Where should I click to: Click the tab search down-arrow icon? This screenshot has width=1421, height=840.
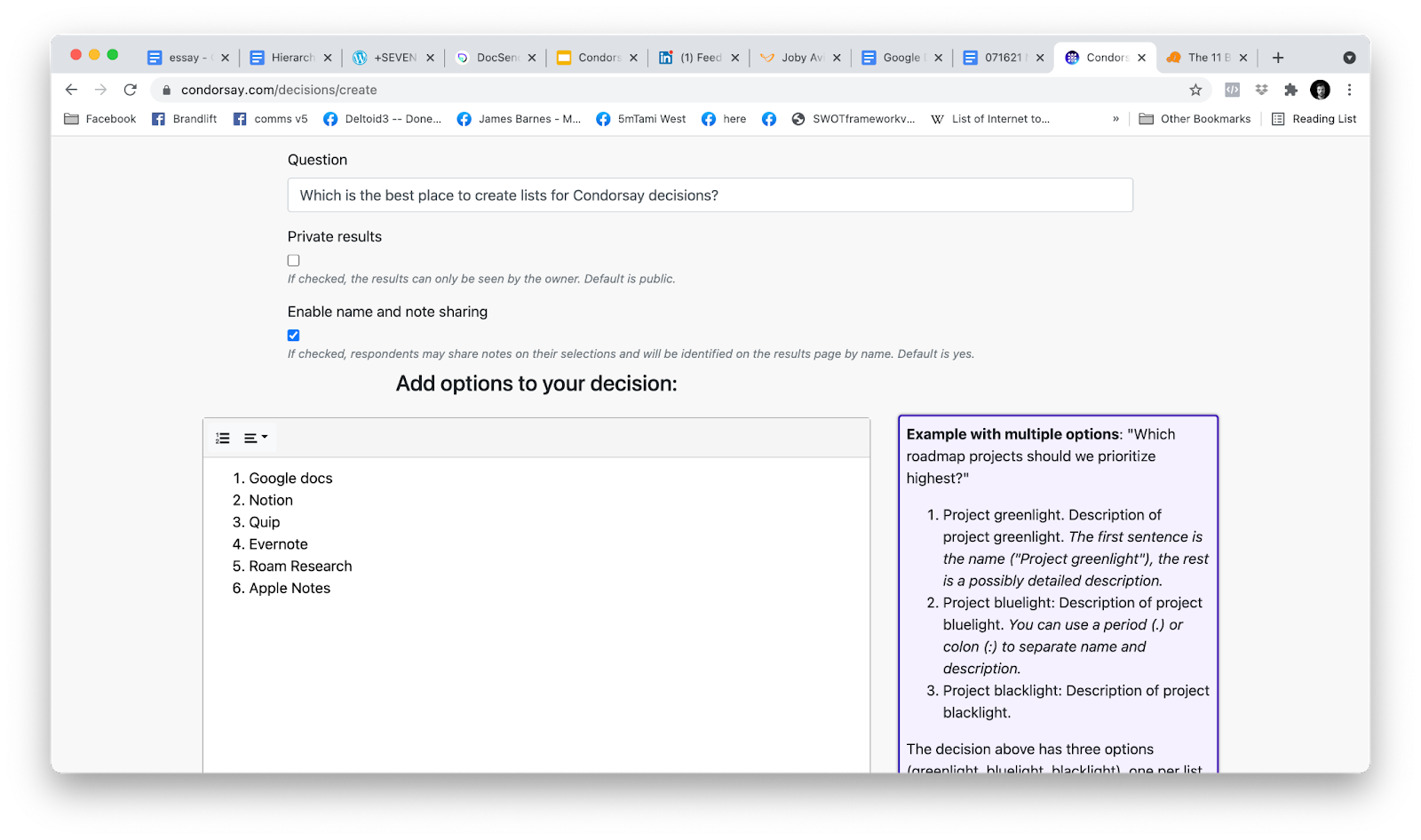pos(1349,58)
